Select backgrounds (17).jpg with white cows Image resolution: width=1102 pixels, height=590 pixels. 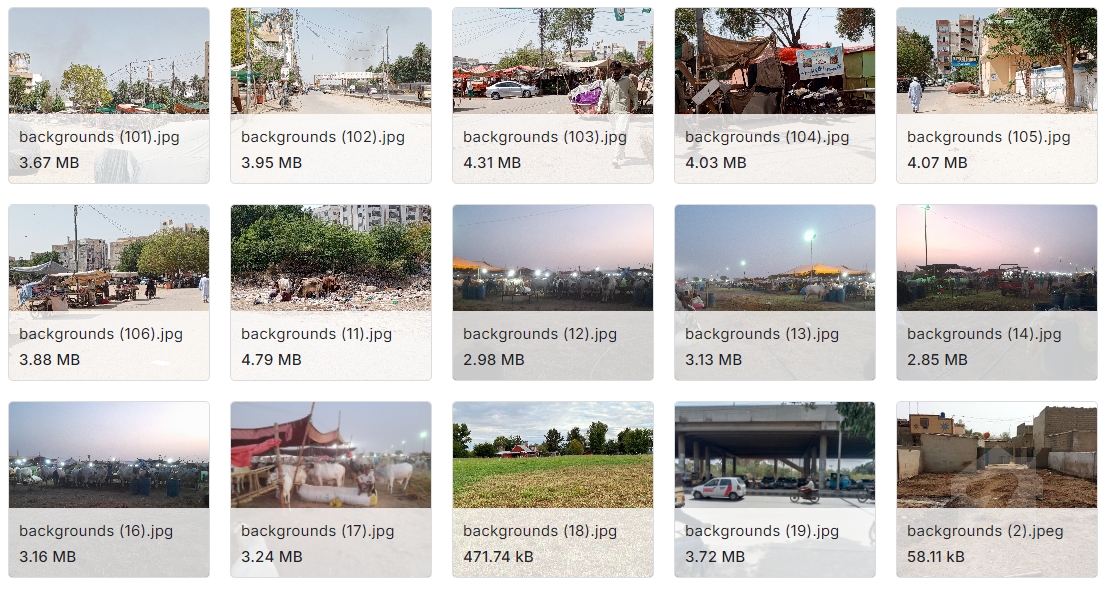point(331,454)
